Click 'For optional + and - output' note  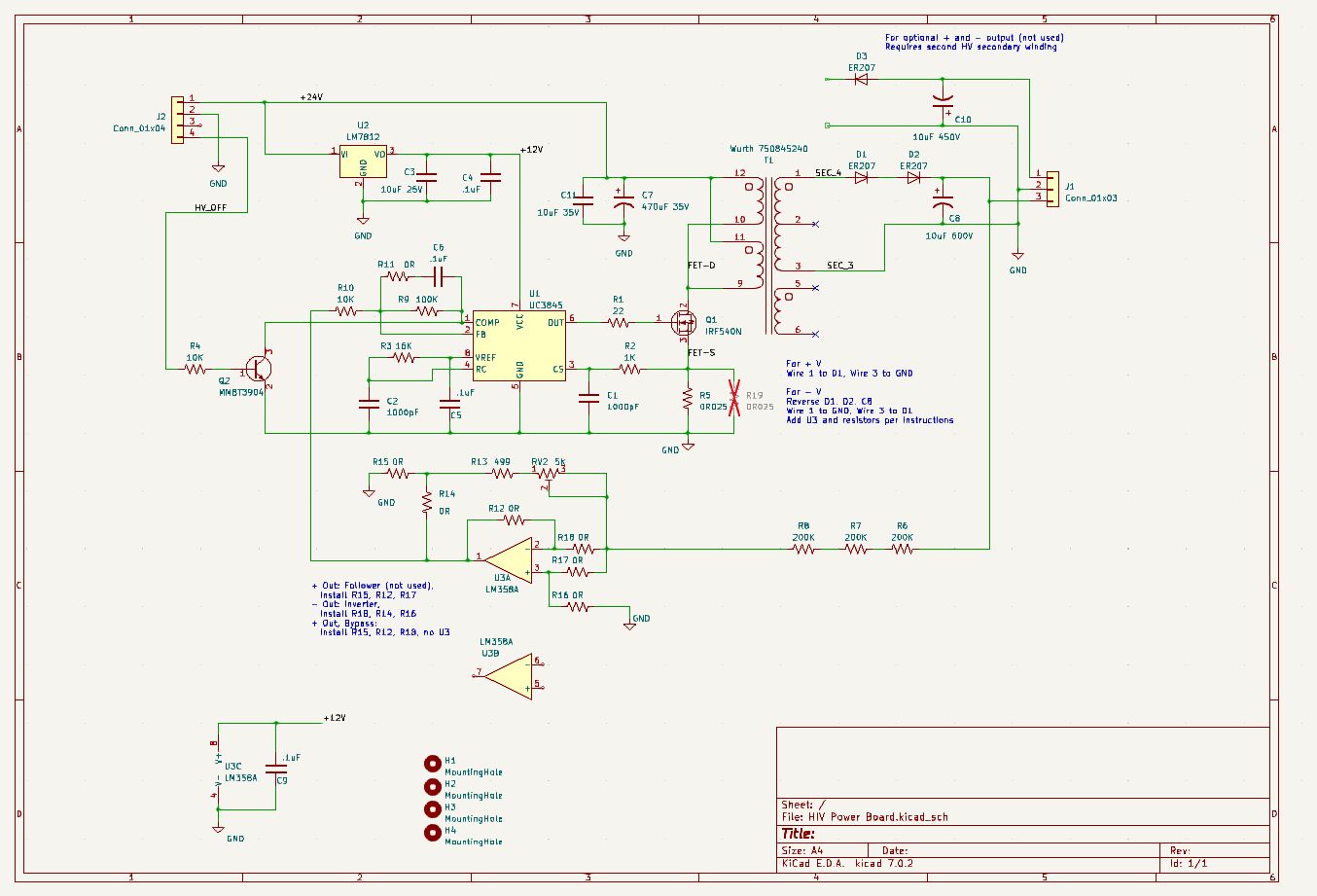pos(974,38)
